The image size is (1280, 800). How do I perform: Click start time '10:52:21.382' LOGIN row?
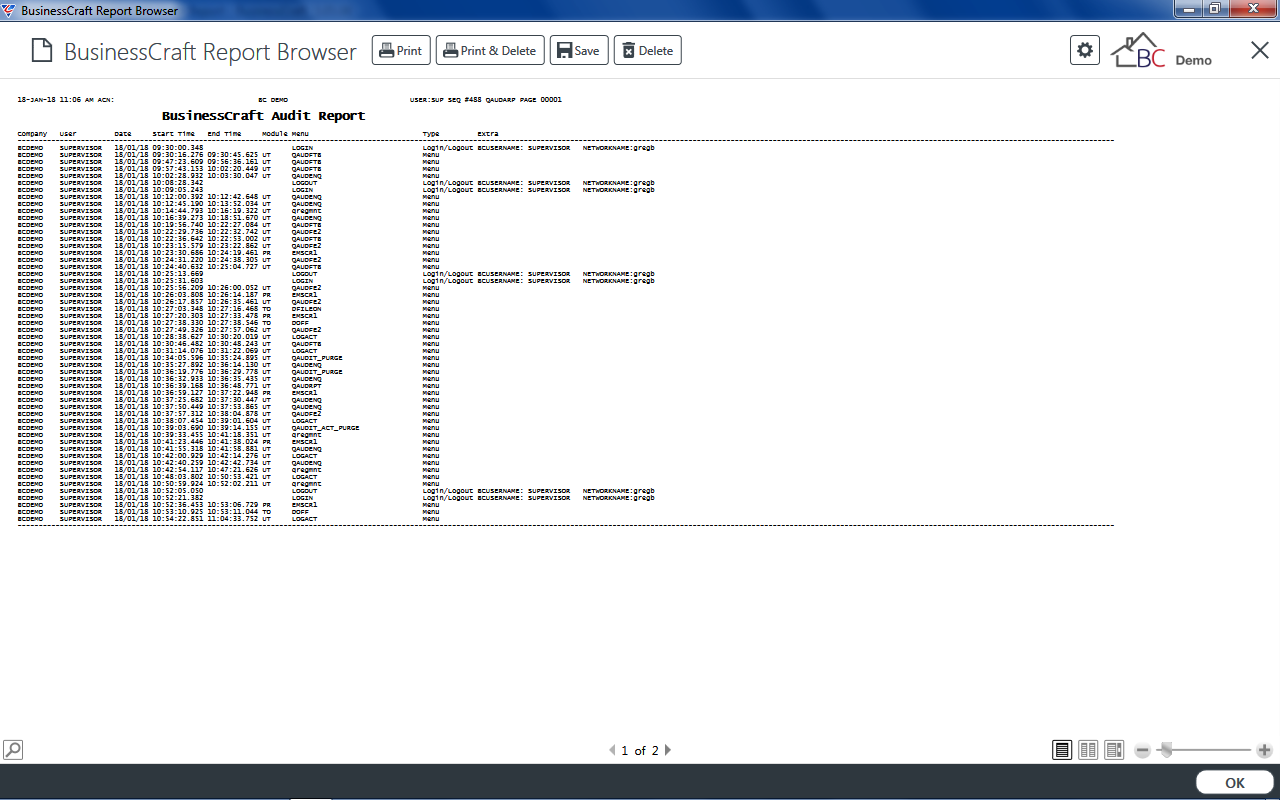pos(178,498)
